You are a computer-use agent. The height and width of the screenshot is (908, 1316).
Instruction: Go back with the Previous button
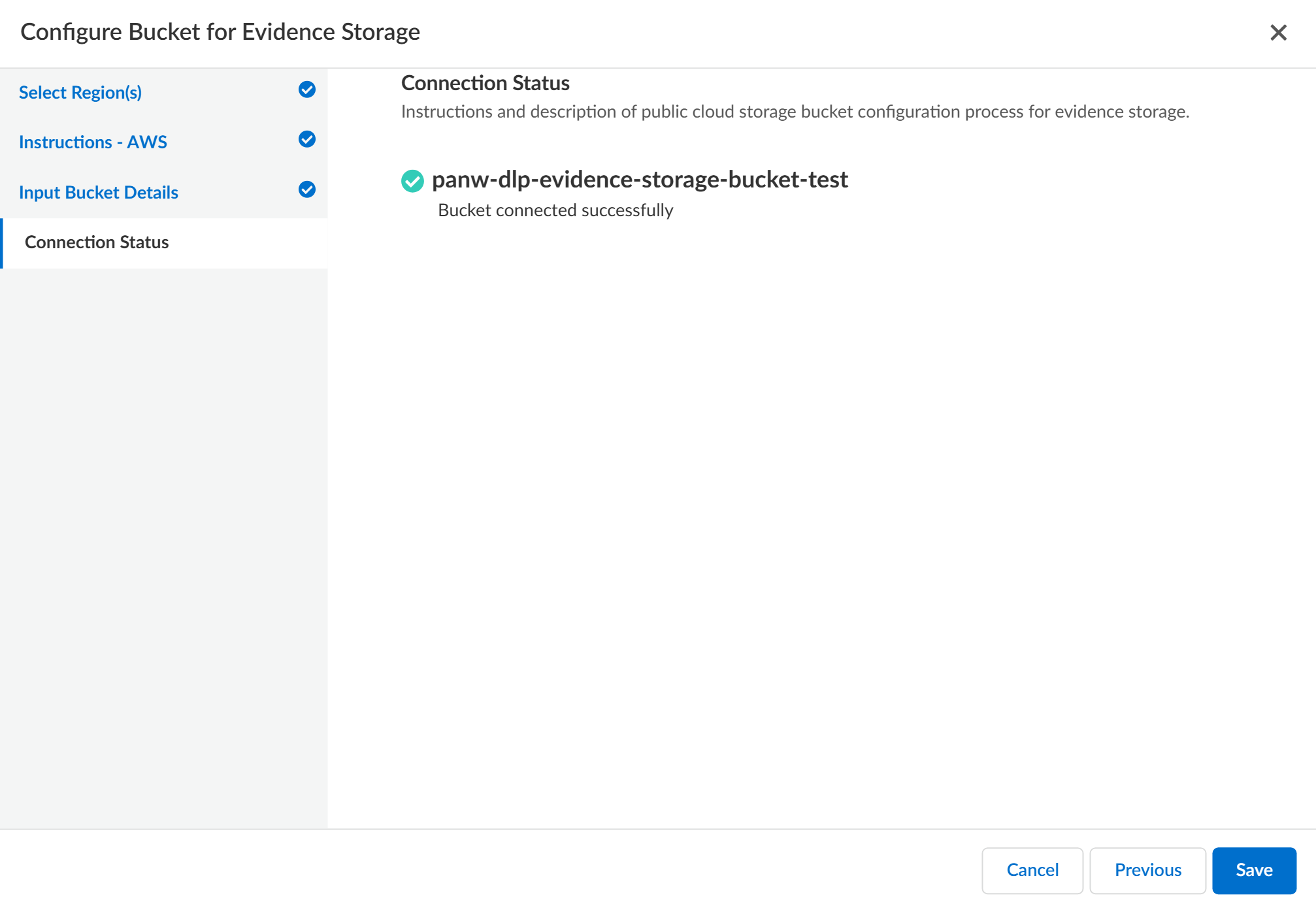pos(1147,870)
